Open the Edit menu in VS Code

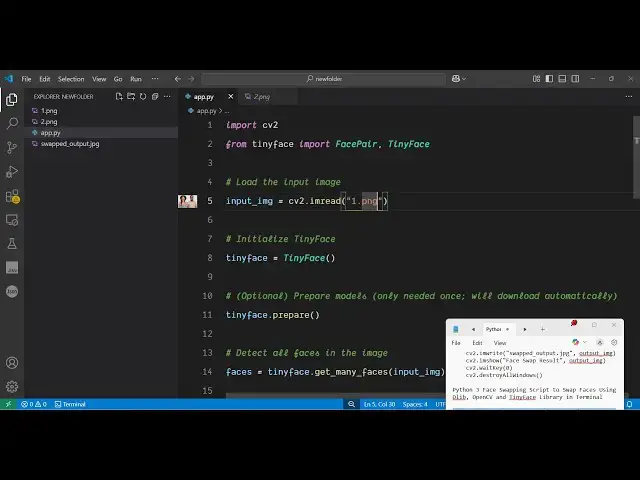(44, 79)
